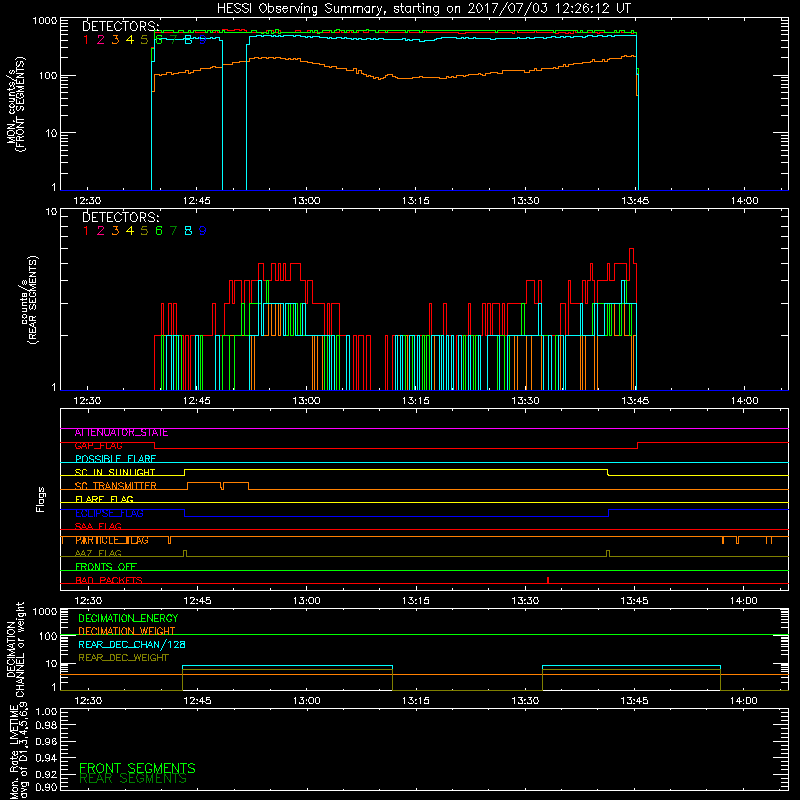Screen dimensions: 800x800
Task: Click MON. counts/s (FRONT SEGMENTS) axis label
Action: coord(15,104)
